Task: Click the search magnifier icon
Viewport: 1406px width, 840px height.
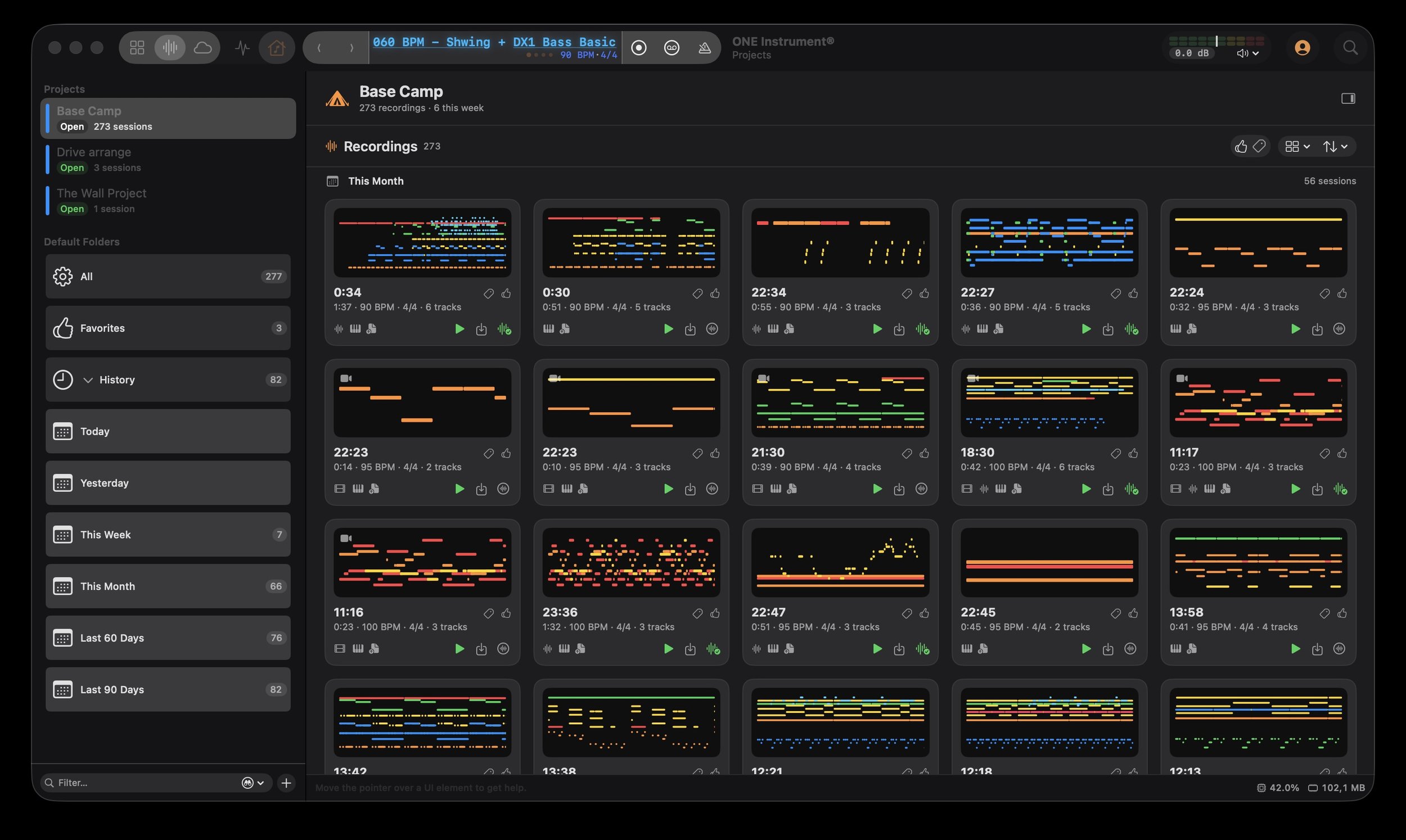Action: pos(1350,48)
